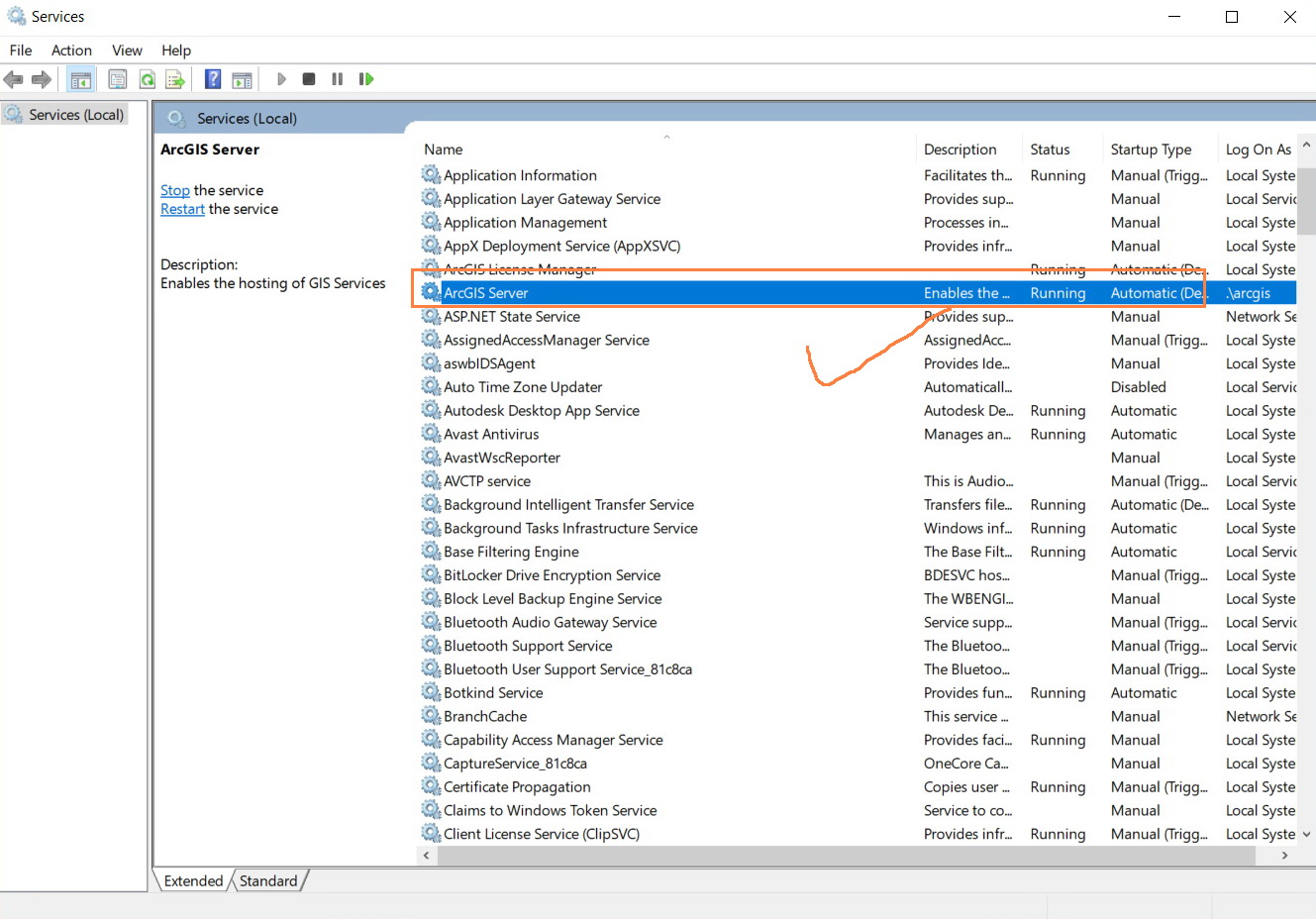1316x919 pixels.
Task: Click the gear icon beside Base Filtering Engine
Action: tap(431, 552)
